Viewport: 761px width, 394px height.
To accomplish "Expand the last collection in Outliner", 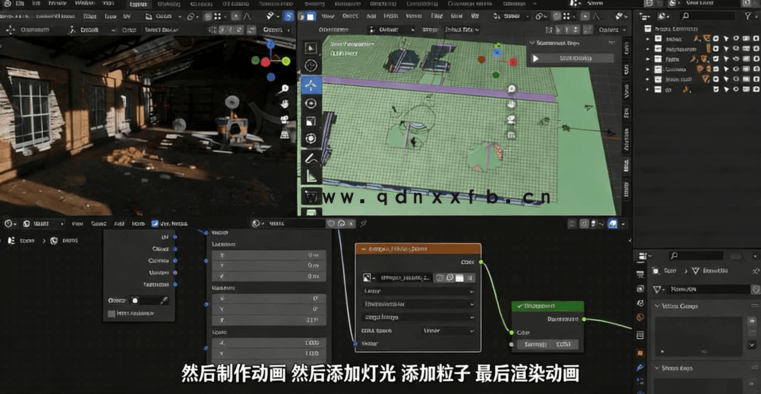I will (x=647, y=89).
